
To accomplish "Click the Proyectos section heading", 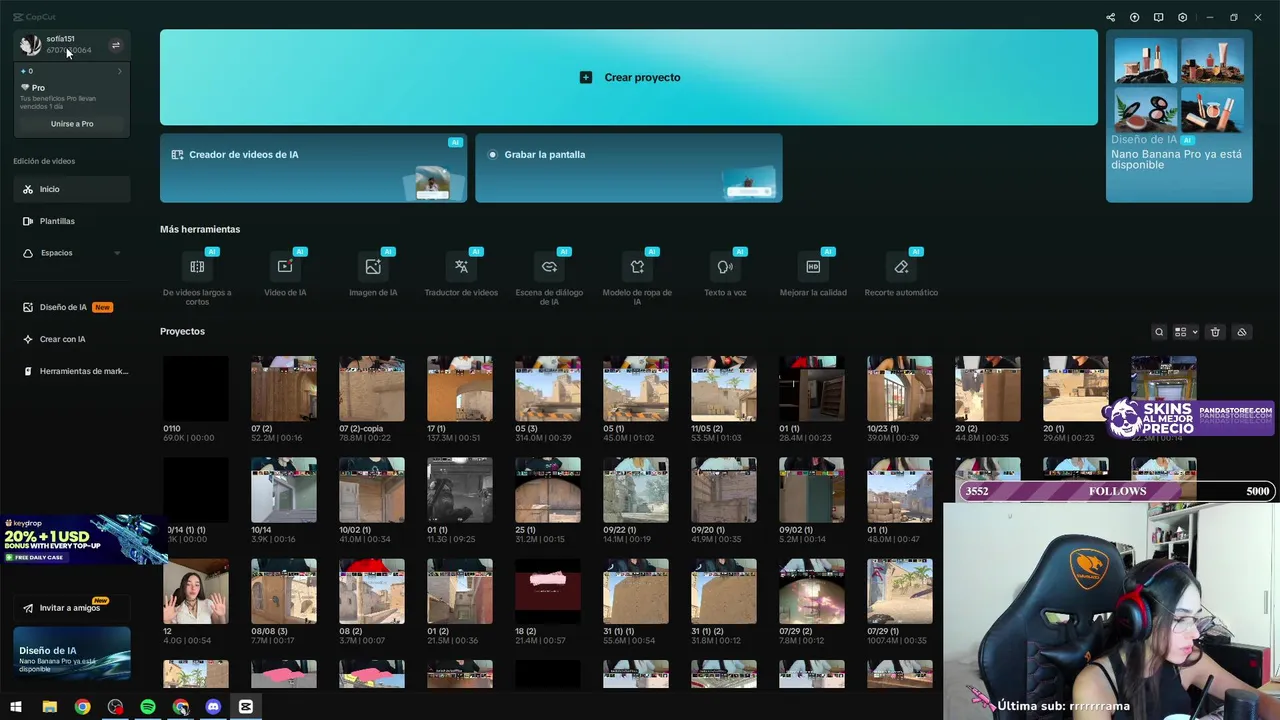I will click(x=182, y=331).
